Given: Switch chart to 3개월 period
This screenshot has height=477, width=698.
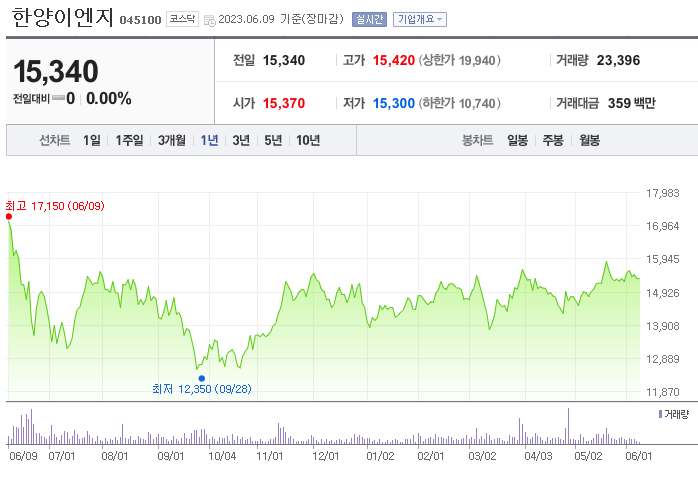Looking at the screenshot, I should [x=171, y=141].
